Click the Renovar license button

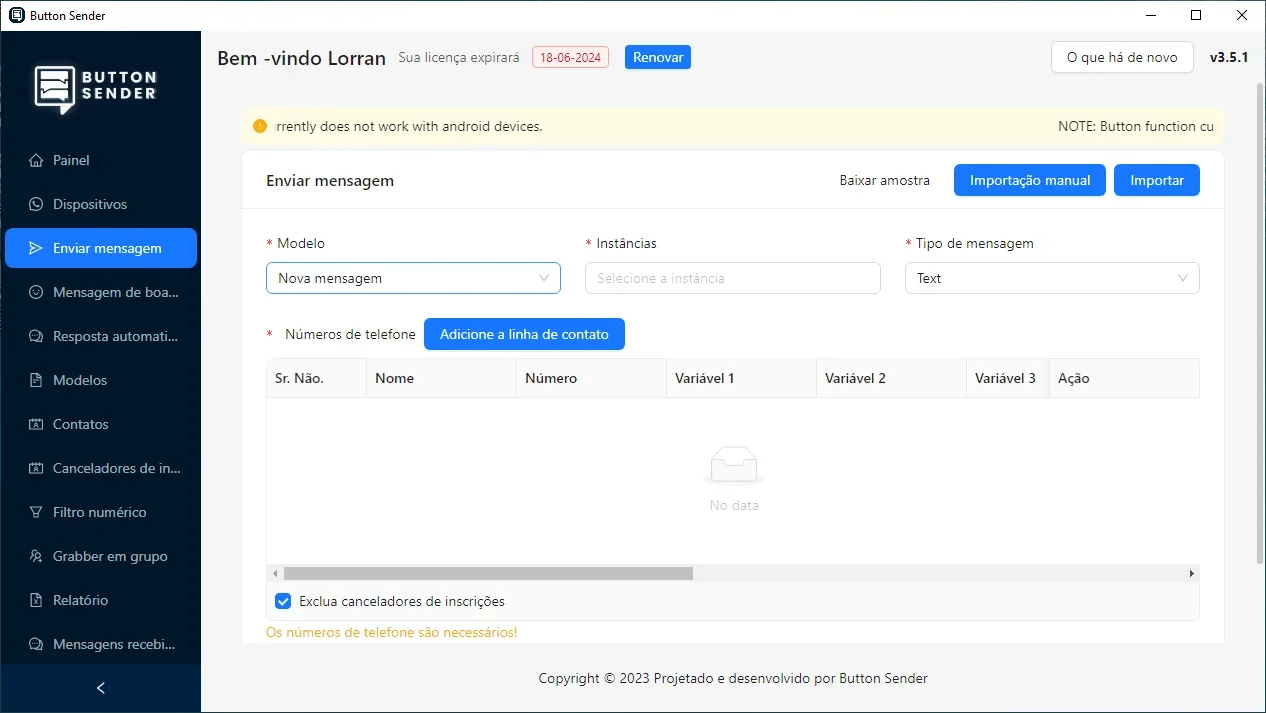(x=658, y=57)
